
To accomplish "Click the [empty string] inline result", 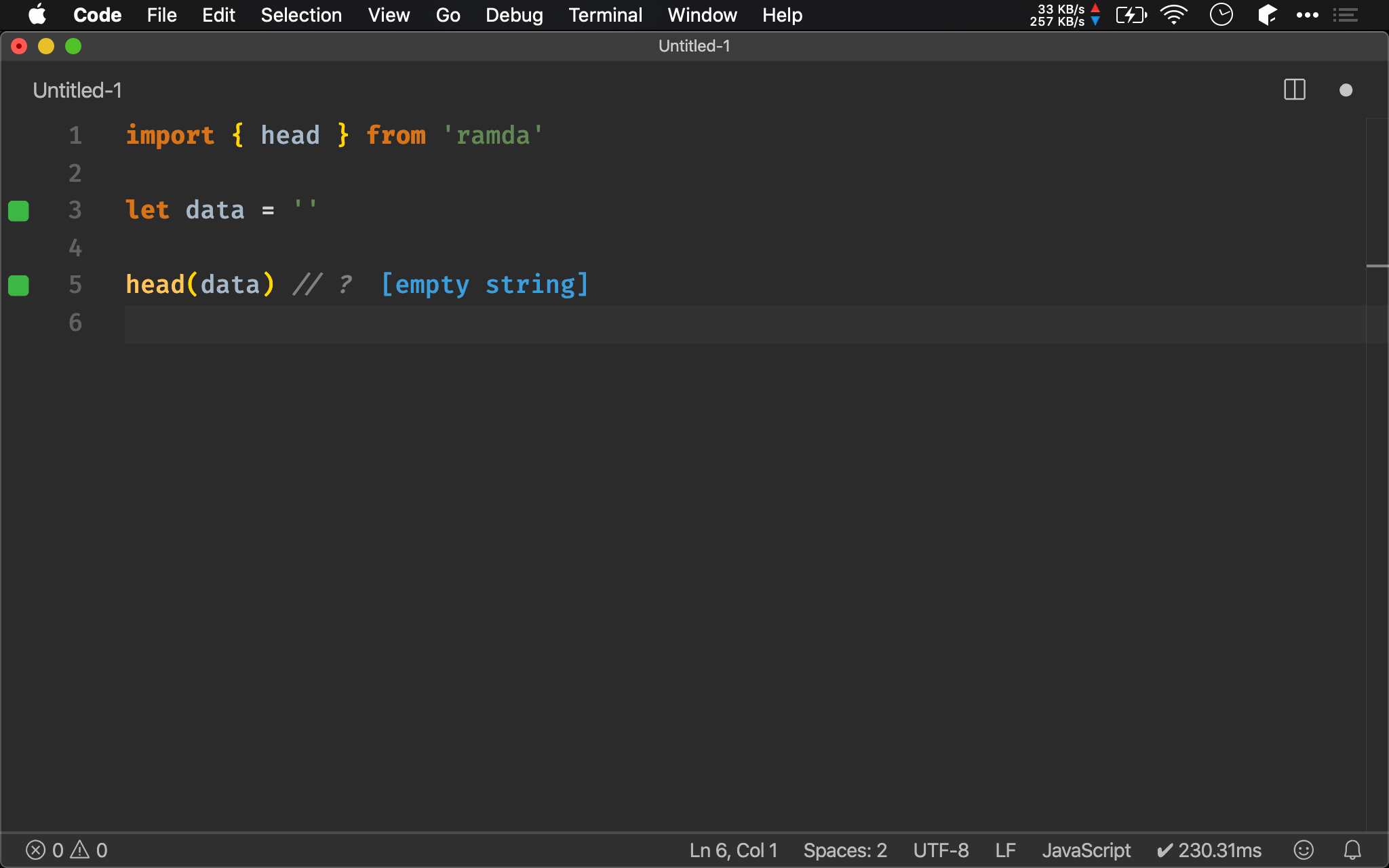I will pyautogui.click(x=485, y=285).
